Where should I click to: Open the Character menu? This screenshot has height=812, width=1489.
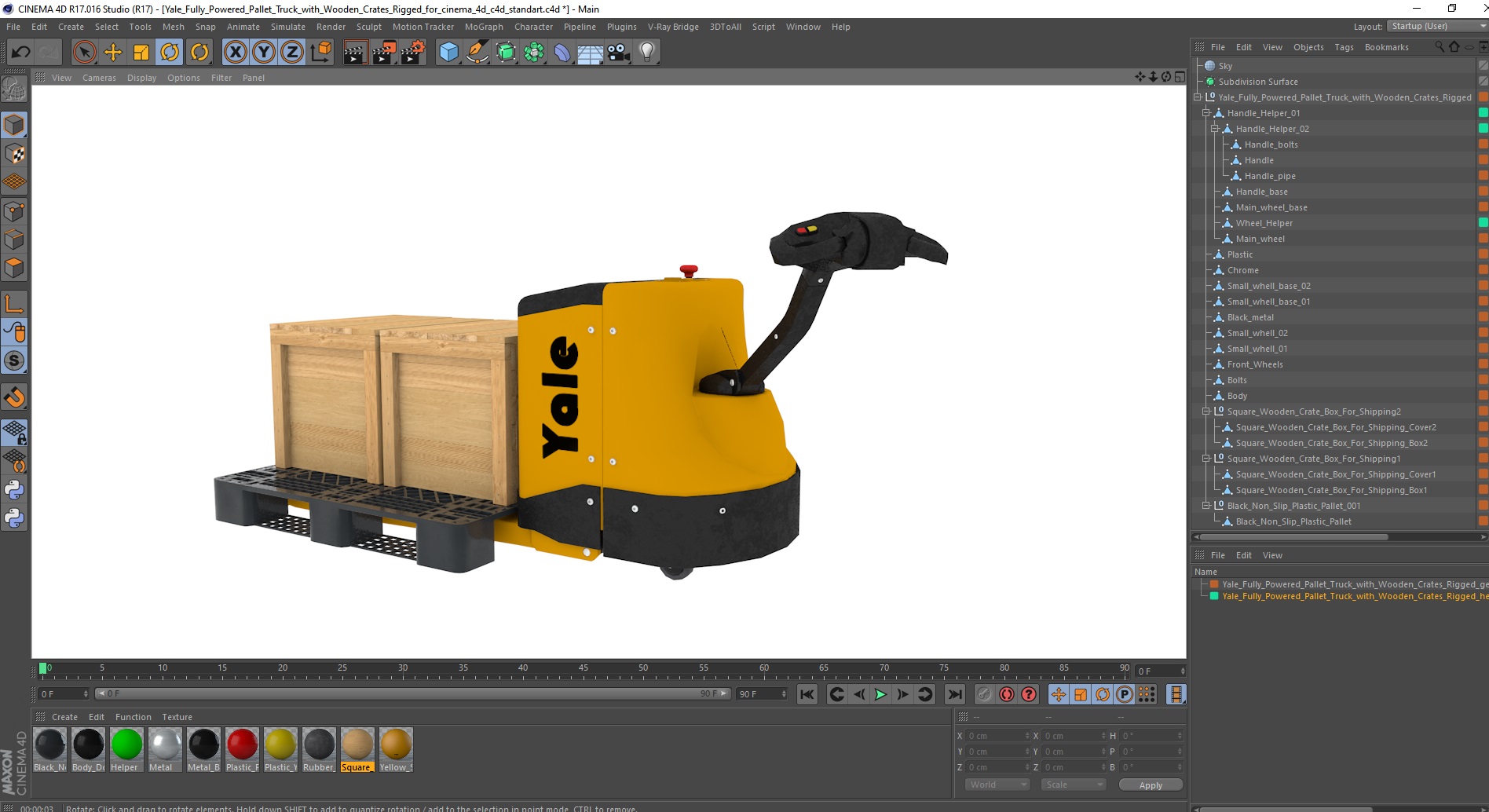pyautogui.click(x=534, y=27)
